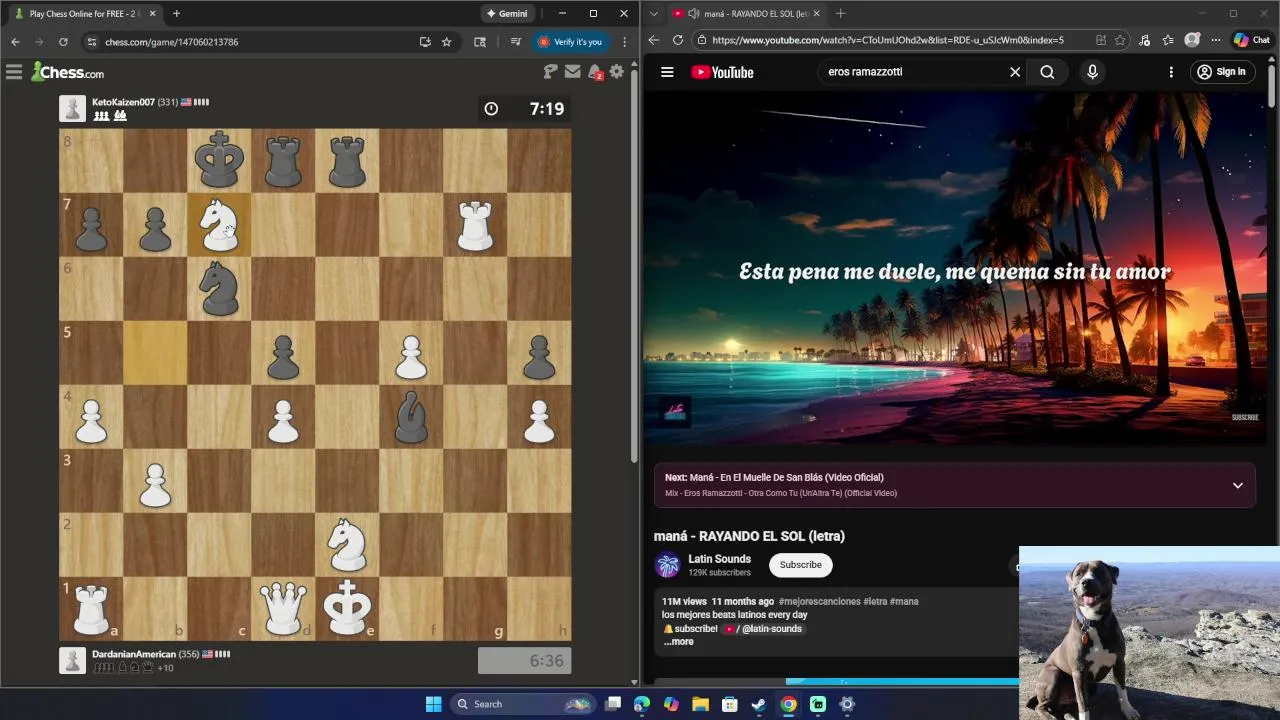Click the YouTube video player
This screenshot has height=720, width=1280.
pyautogui.click(x=955, y=268)
